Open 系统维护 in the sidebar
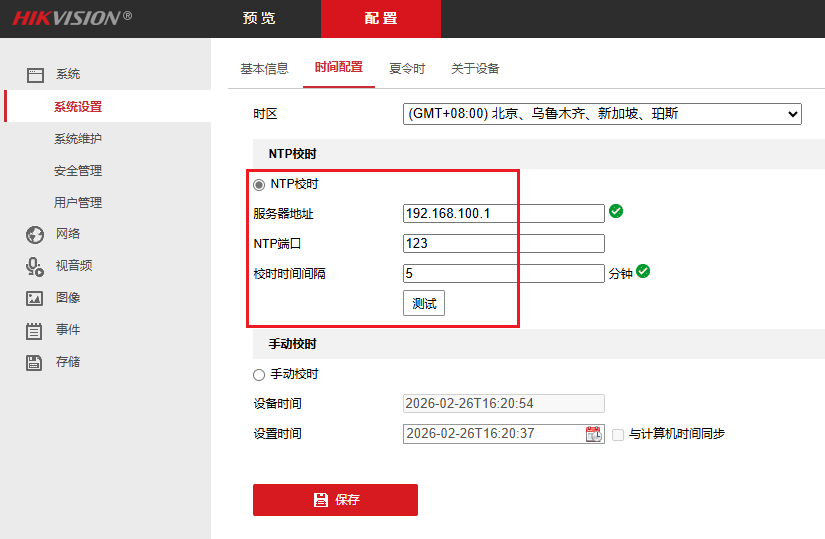This screenshot has width=825, height=539. (x=78, y=139)
